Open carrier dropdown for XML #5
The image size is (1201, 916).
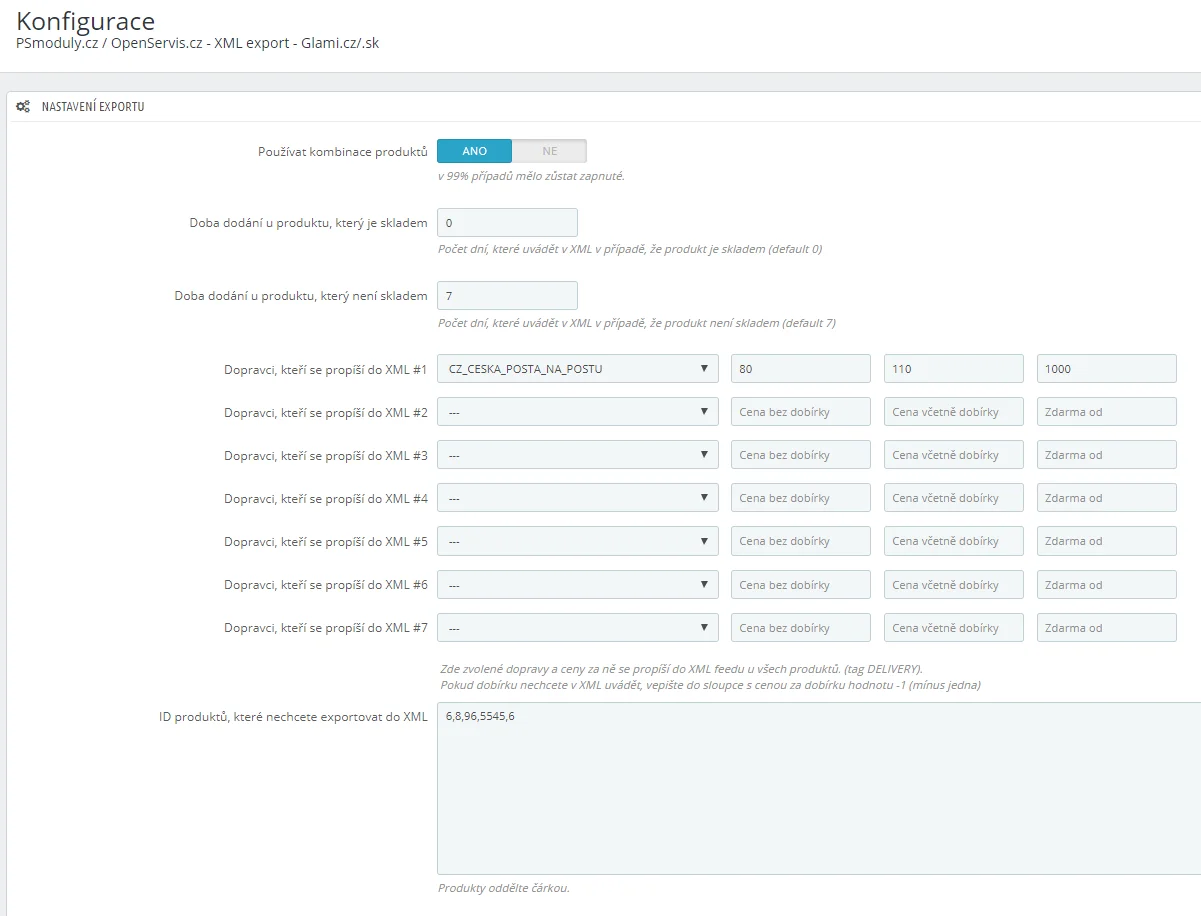pyautogui.click(x=577, y=541)
